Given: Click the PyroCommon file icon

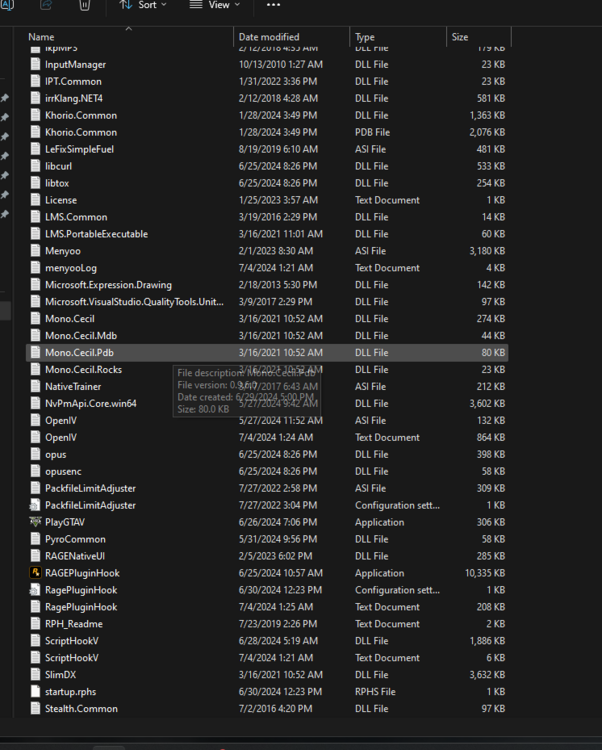Looking at the screenshot, I should 35,539.
